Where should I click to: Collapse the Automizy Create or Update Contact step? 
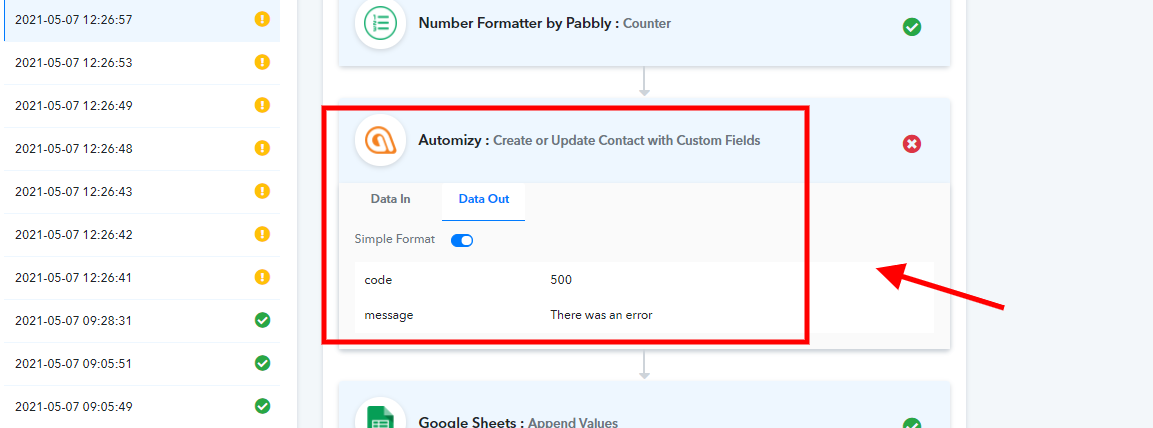644,140
